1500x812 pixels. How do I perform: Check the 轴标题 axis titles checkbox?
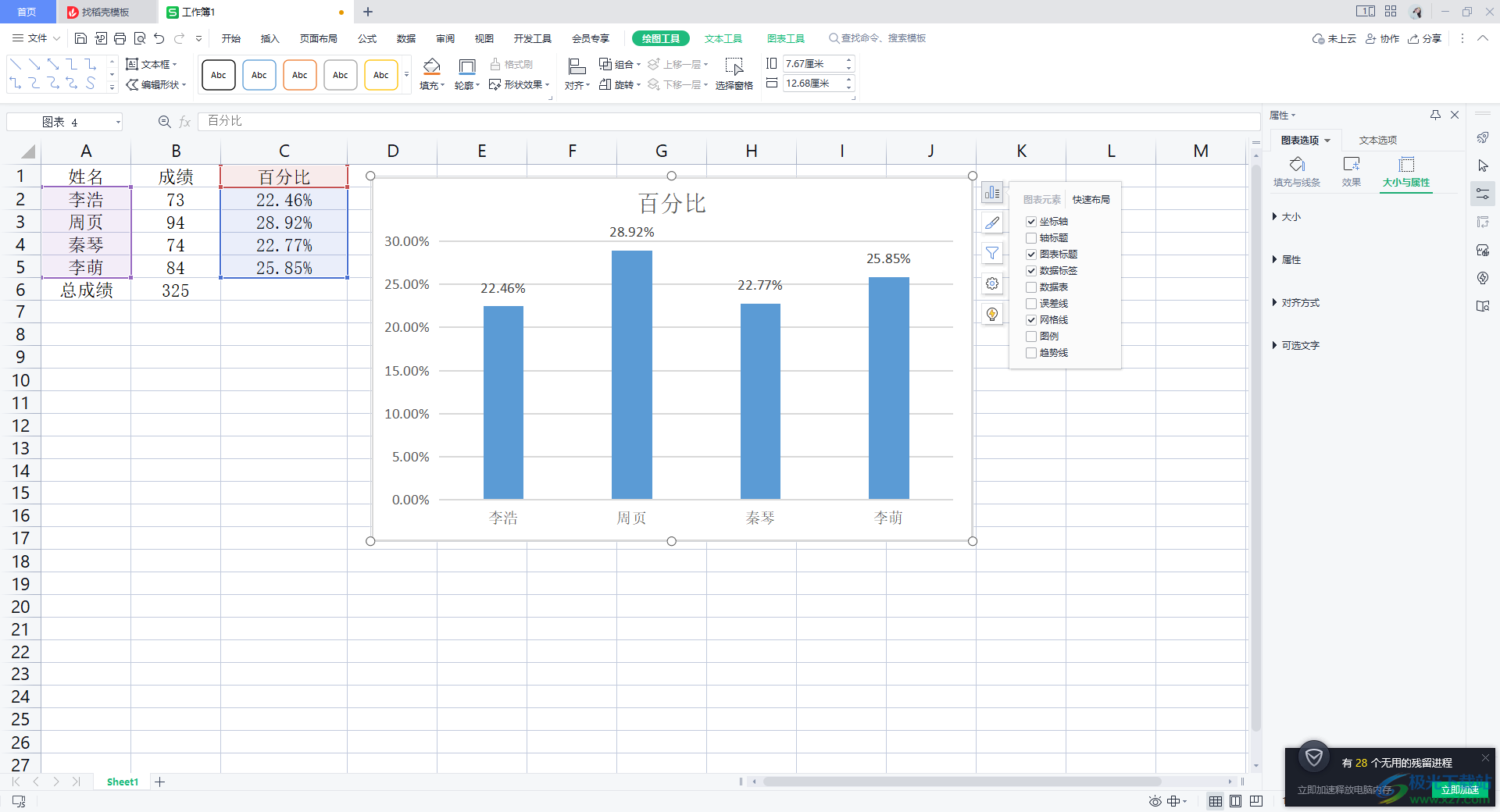click(1031, 238)
